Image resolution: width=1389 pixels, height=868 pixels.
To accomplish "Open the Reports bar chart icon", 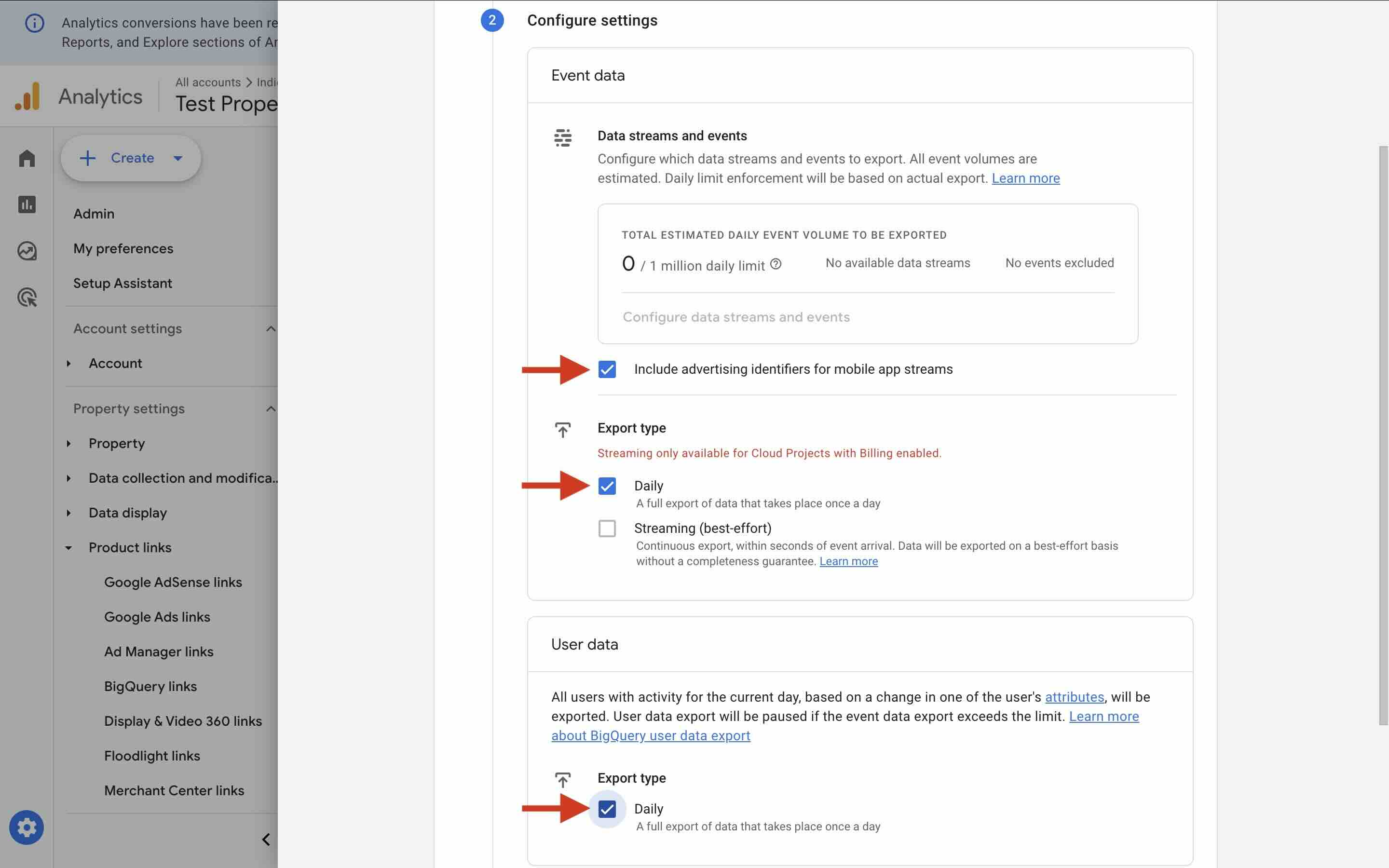I will point(27,204).
